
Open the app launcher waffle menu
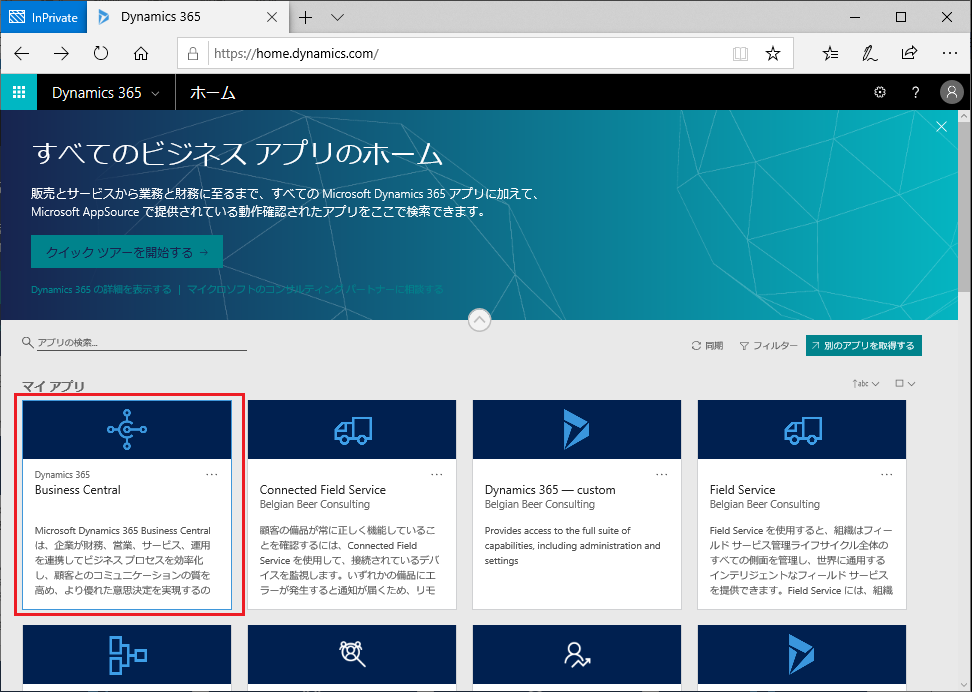pos(19,92)
